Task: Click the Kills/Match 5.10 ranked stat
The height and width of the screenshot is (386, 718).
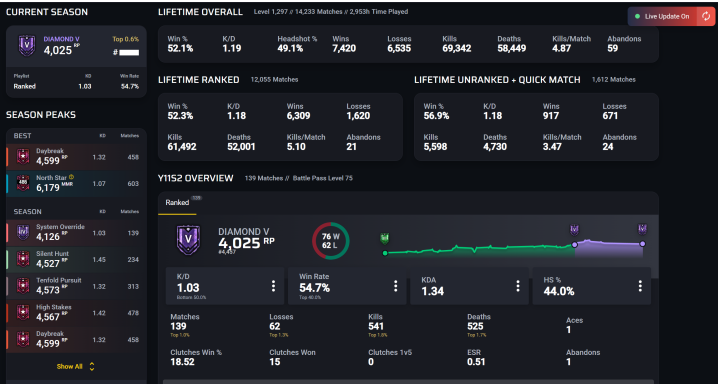Action: (306, 142)
